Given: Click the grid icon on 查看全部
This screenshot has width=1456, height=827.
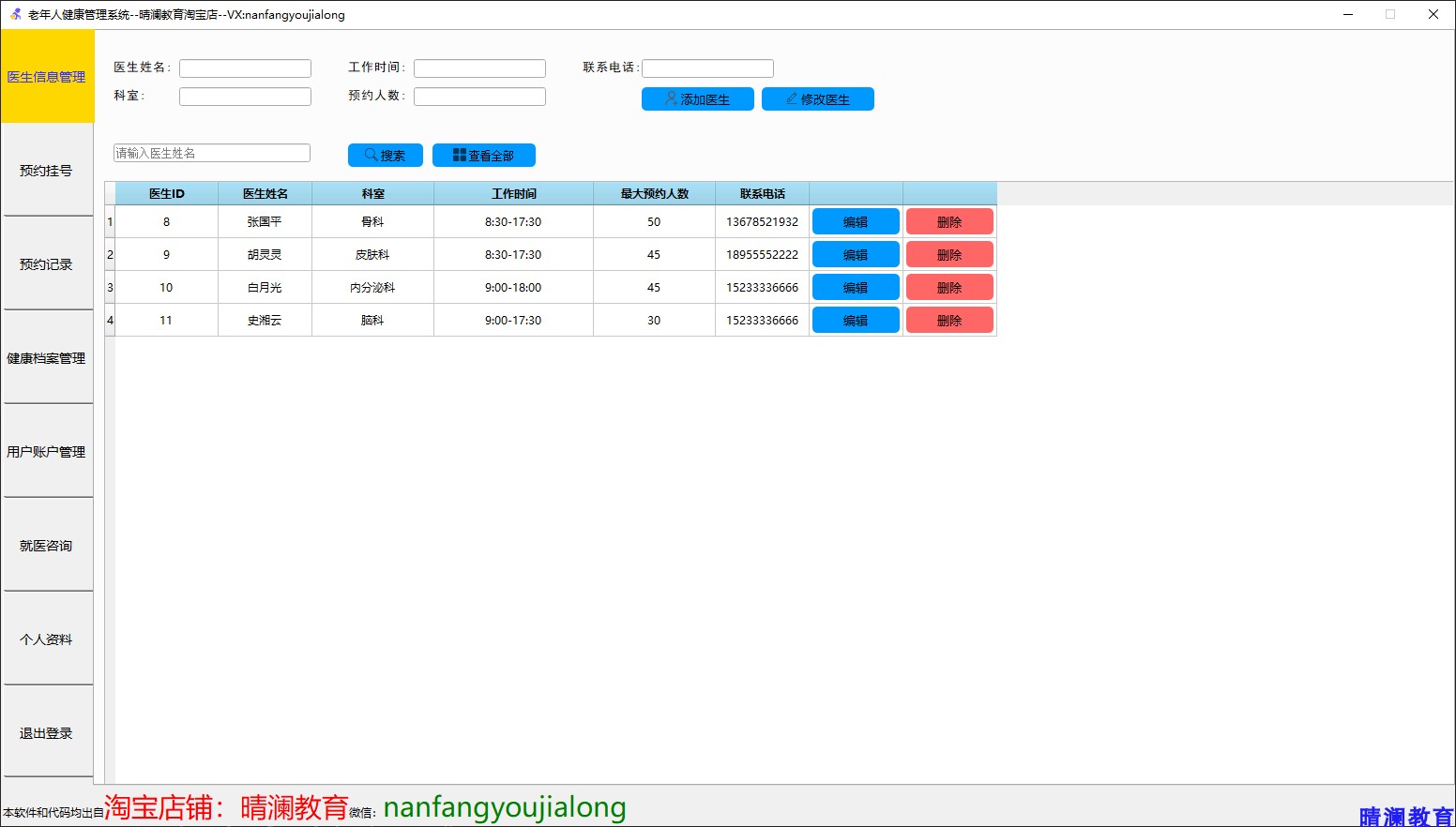Looking at the screenshot, I should (x=460, y=155).
